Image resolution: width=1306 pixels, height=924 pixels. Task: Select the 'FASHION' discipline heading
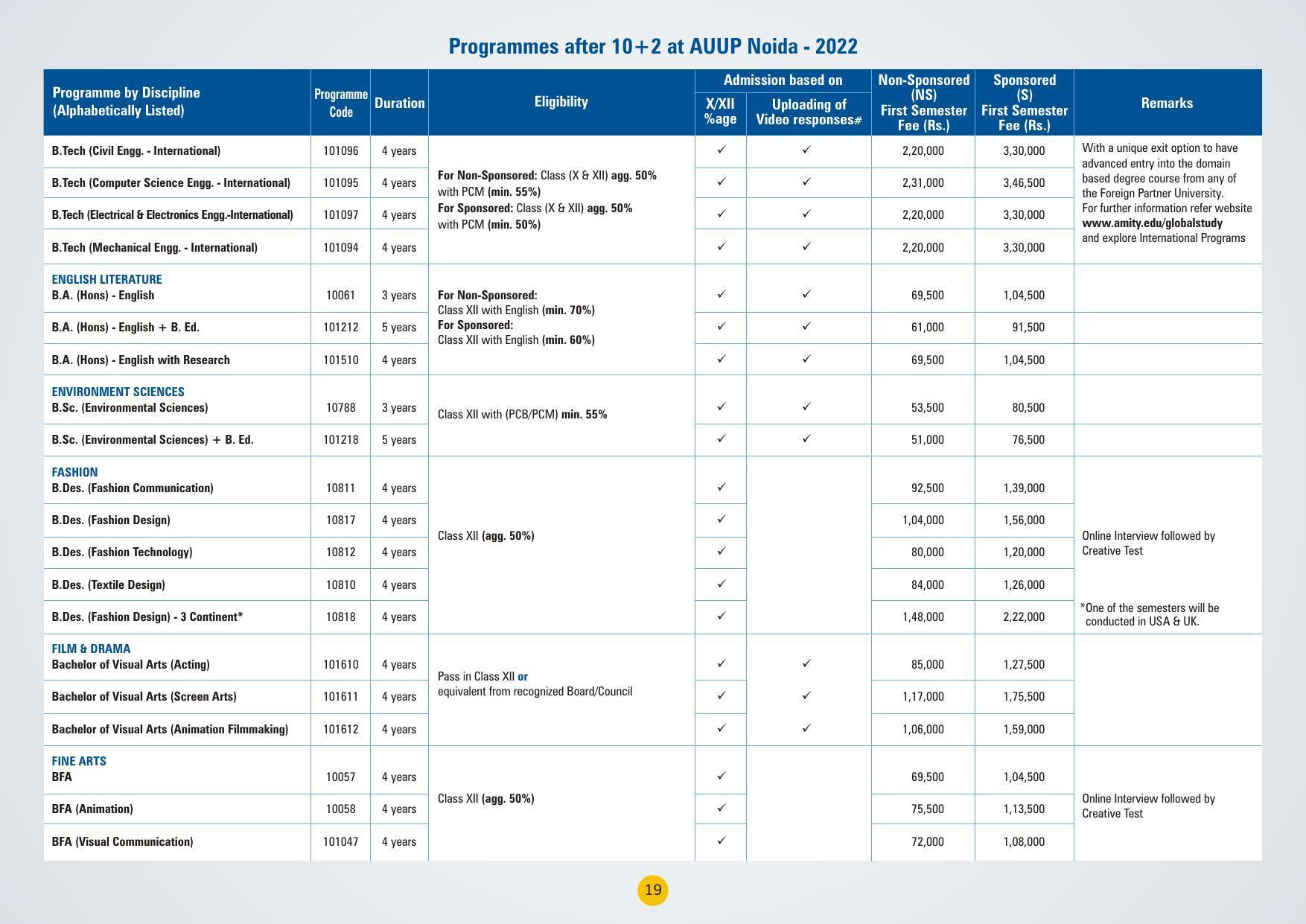pos(74,472)
